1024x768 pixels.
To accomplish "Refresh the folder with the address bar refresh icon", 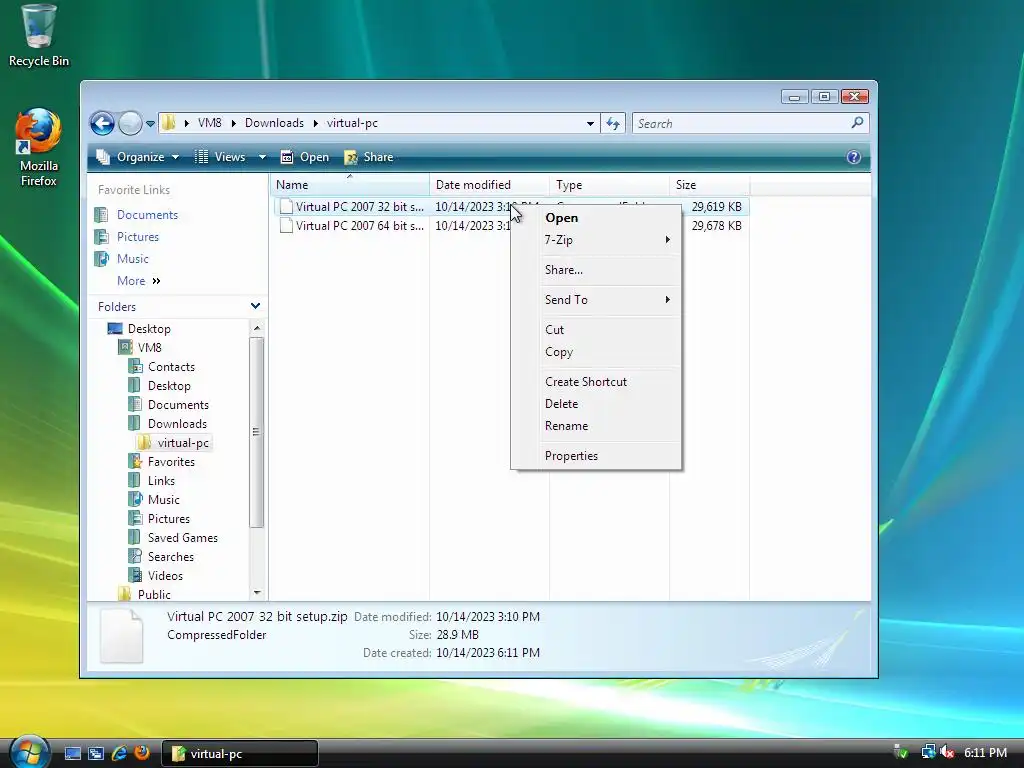I will [x=613, y=123].
